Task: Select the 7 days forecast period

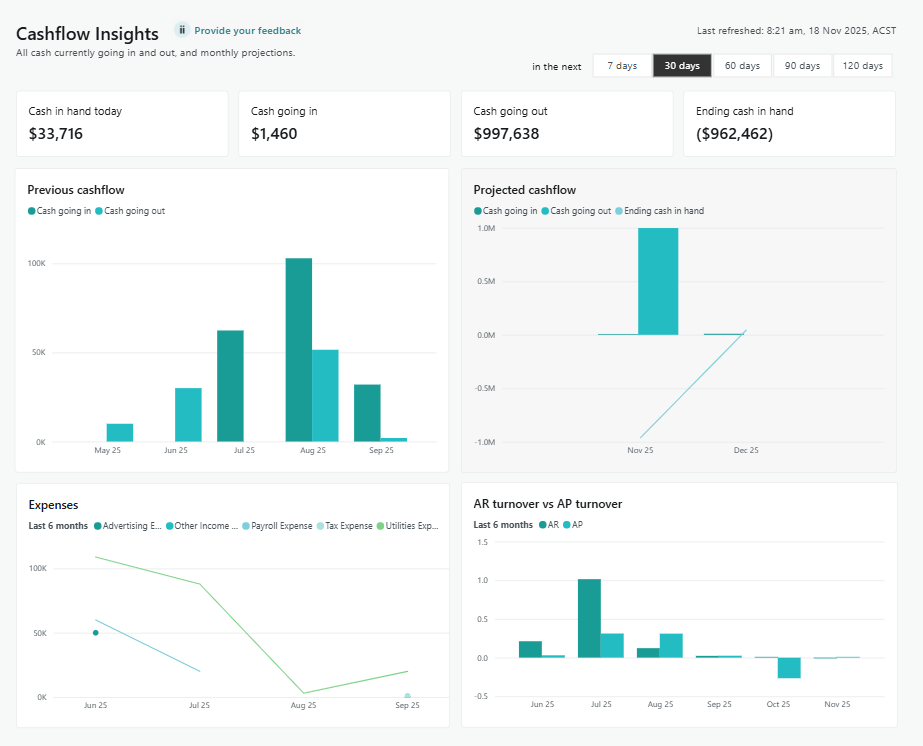Action: (x=622, y=66)
